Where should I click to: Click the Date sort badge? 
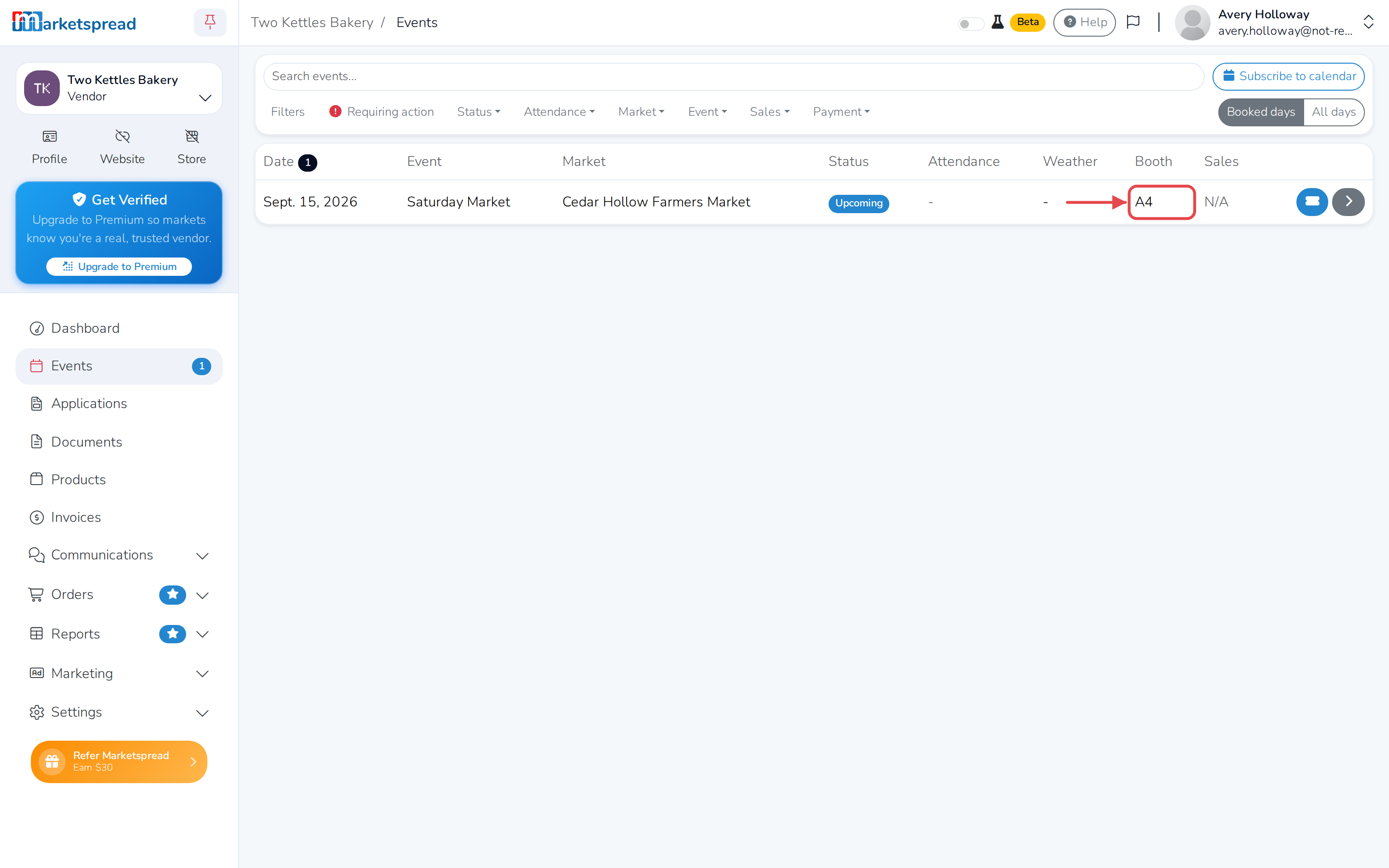tap(308, 163)
